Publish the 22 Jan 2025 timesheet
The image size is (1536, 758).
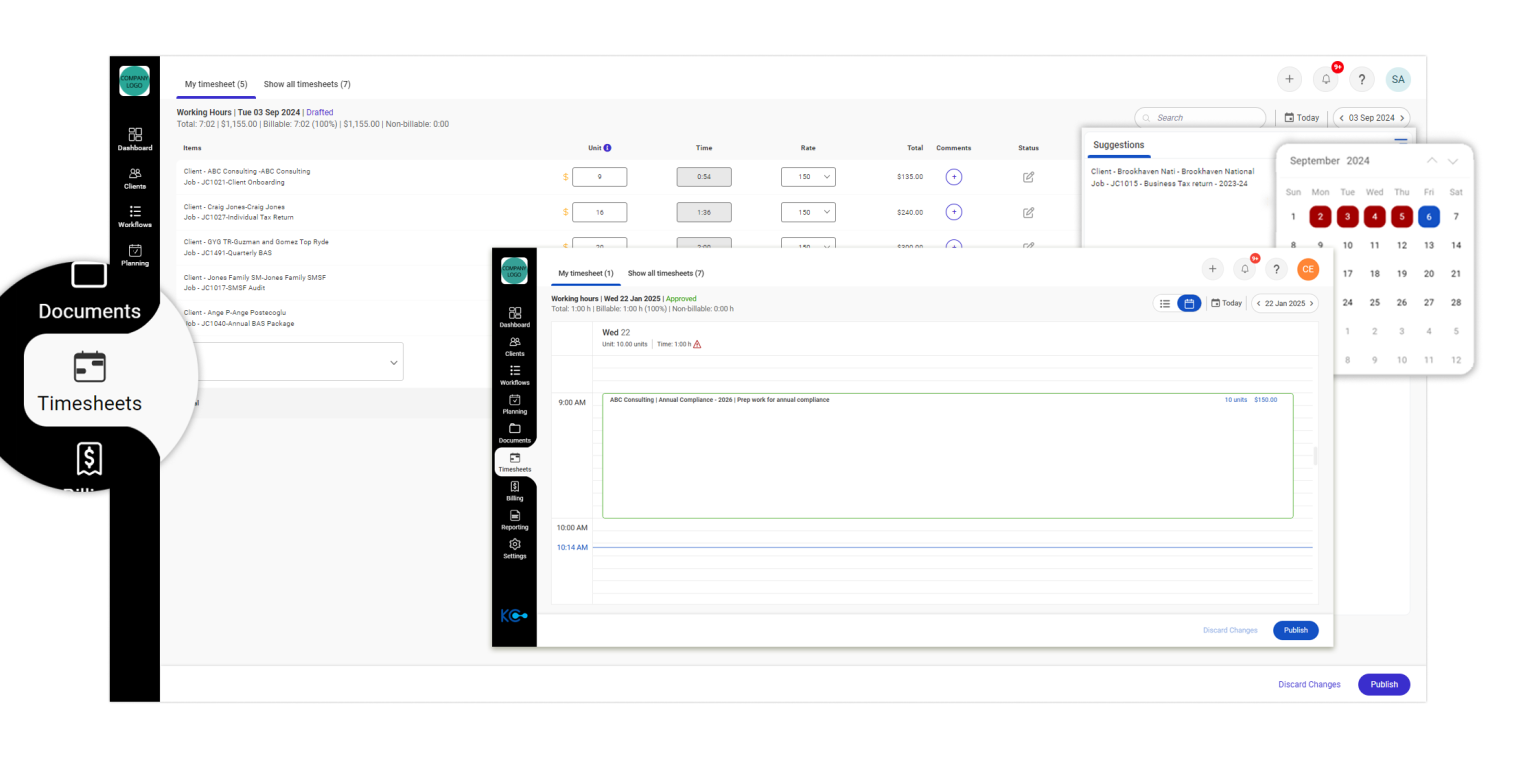(1295, 630)
